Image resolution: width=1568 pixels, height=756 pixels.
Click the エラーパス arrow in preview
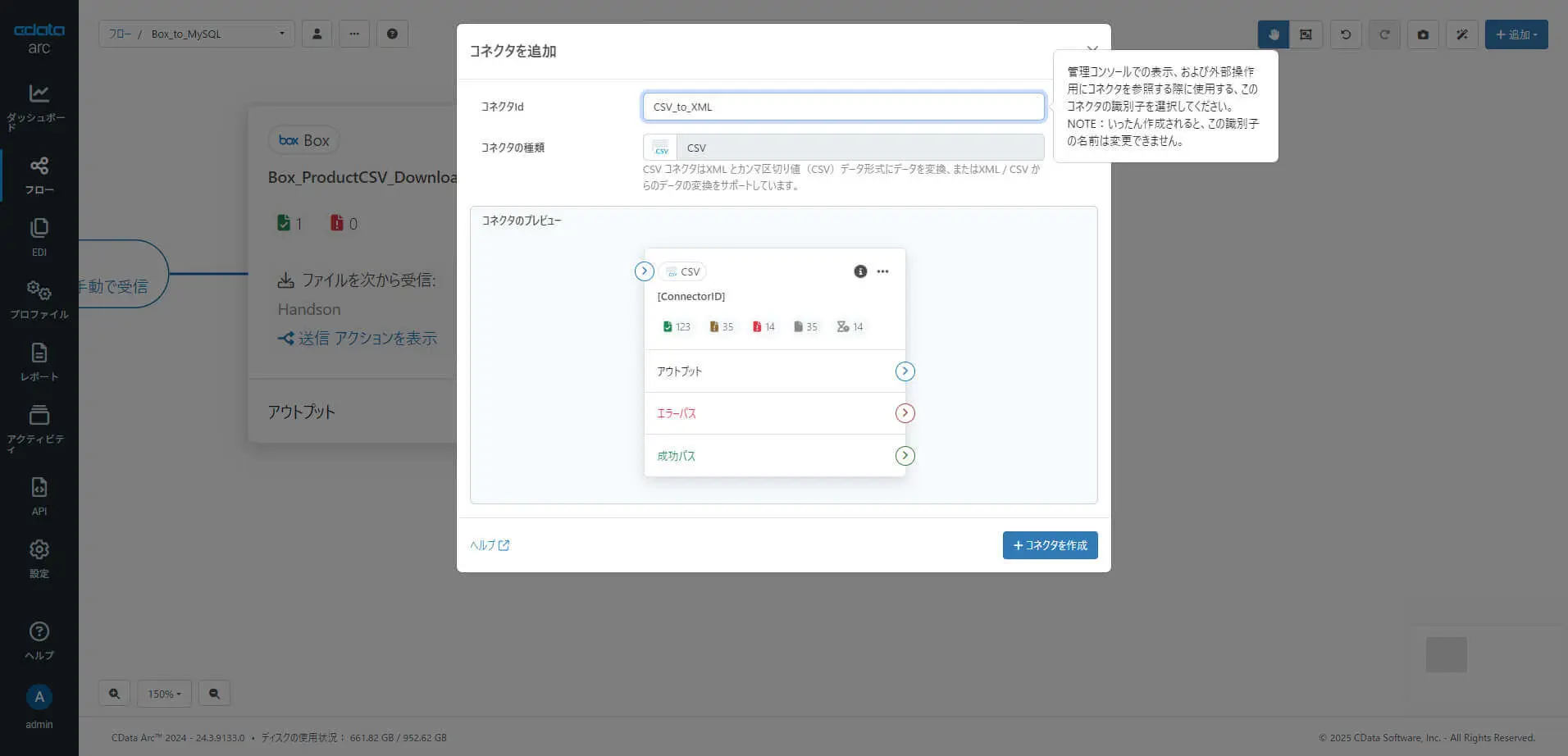point(905,413)
